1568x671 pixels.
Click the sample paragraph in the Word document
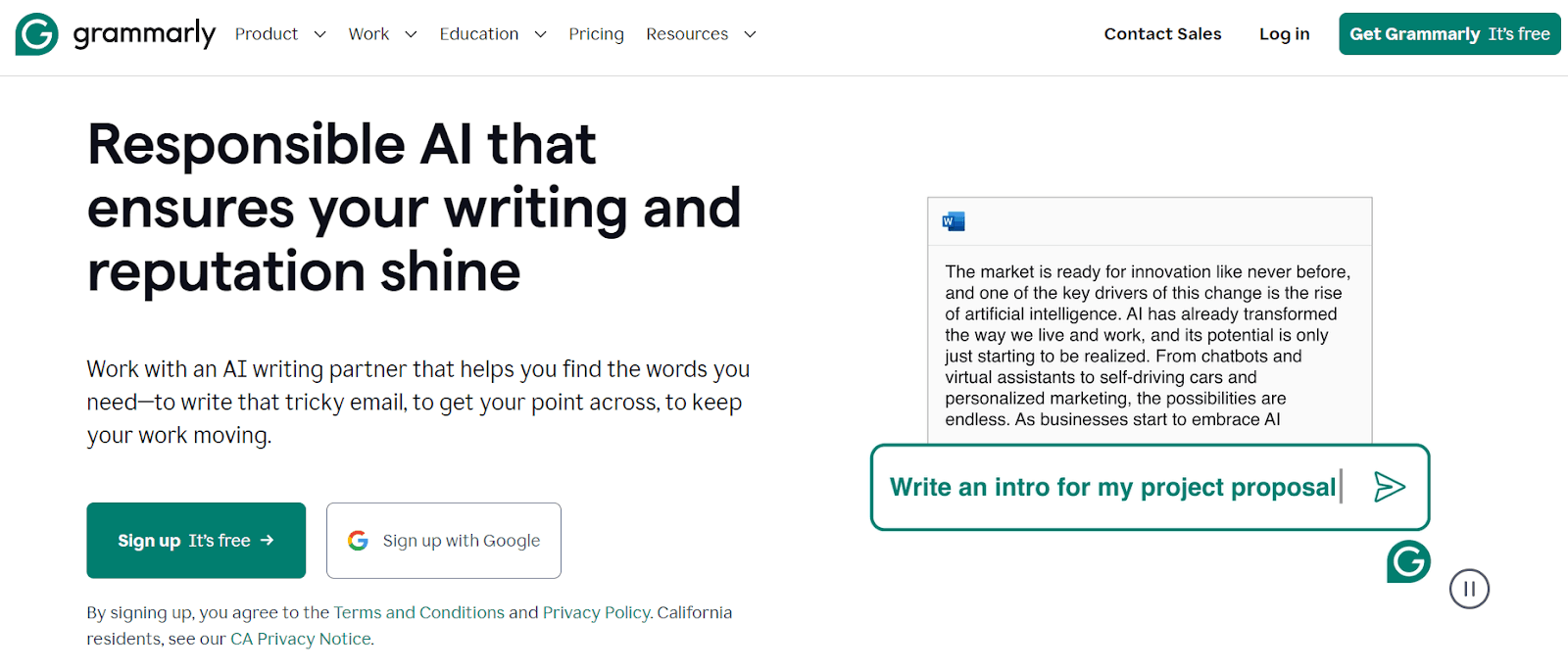click(x=1148, y=345)
